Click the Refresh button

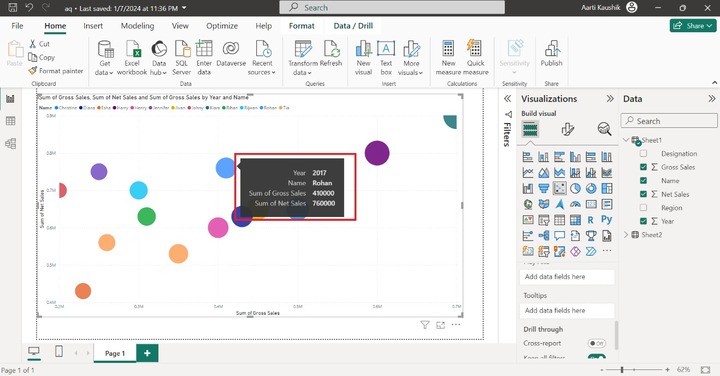point(331,53)
